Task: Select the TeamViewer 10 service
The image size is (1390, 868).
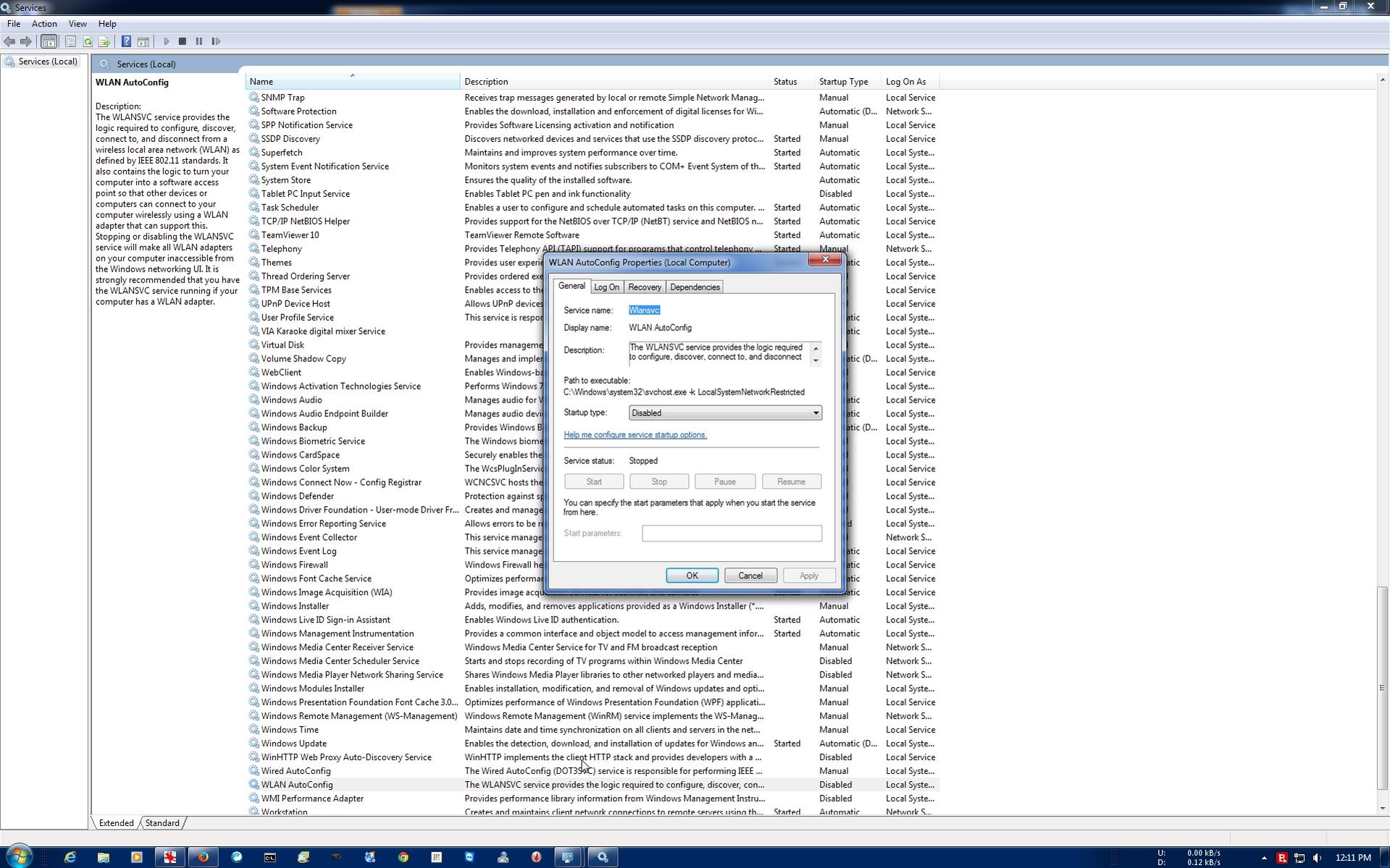Action: point(593,235)
